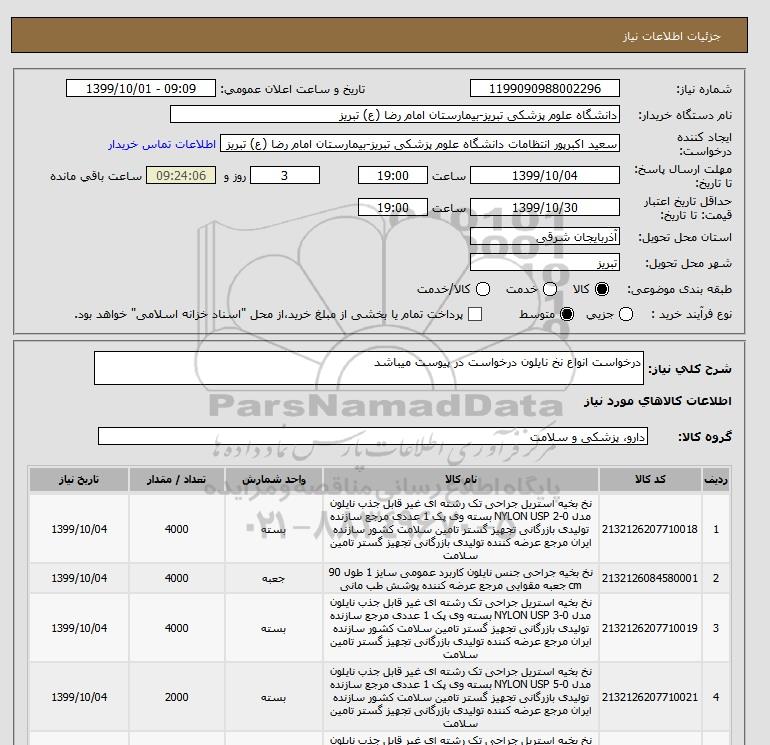Click the جزئیات اطلاعات نیاز page header

671,37
